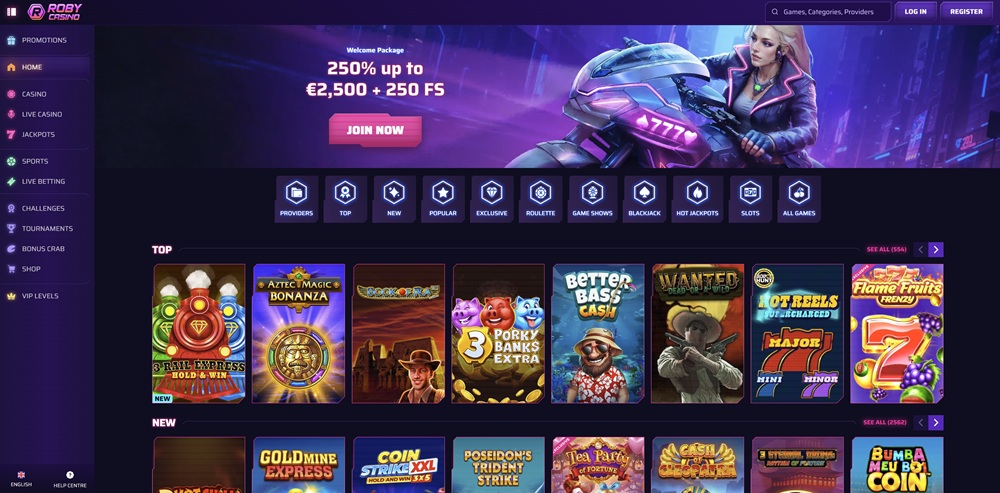Screen dimensions: 1000x493
Task: Show previous games in the TOP row
Action: pos(920,249)
